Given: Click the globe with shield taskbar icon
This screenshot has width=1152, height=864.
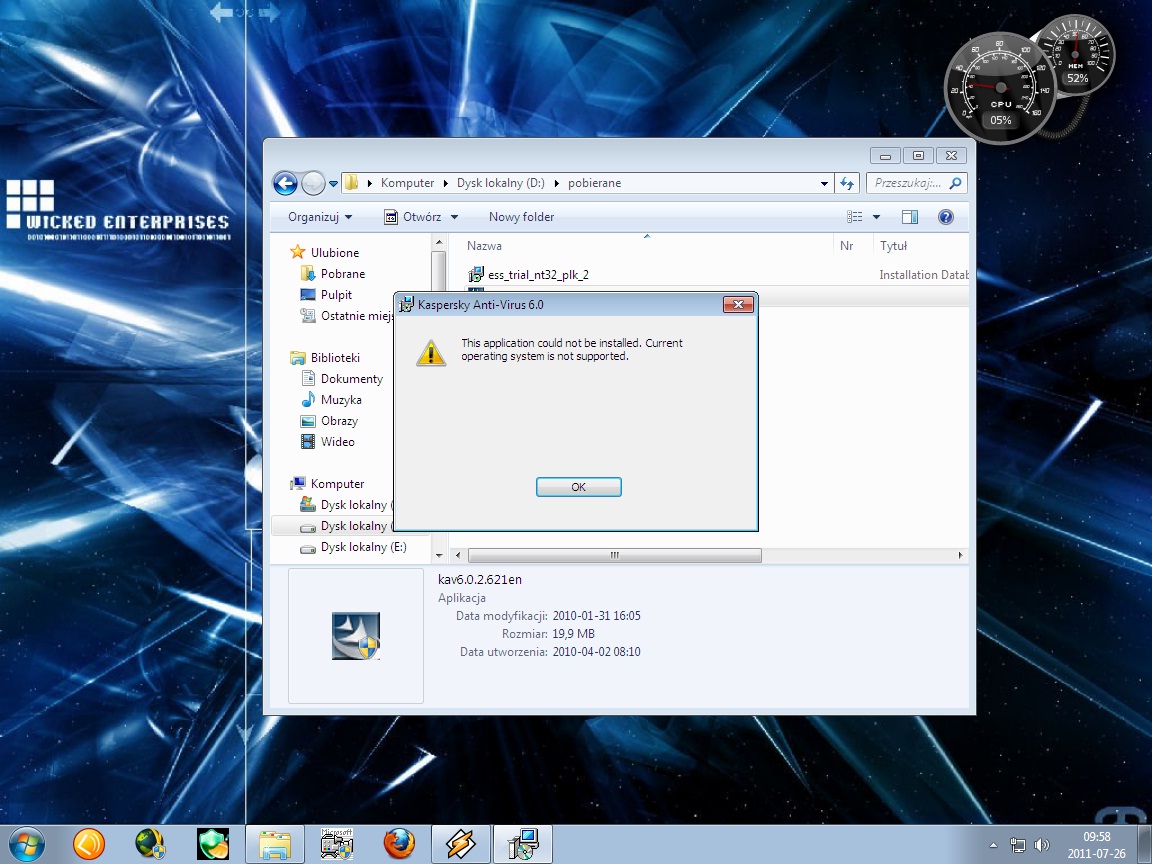Looking at the screenshot, I should click(x=151, y=844).
